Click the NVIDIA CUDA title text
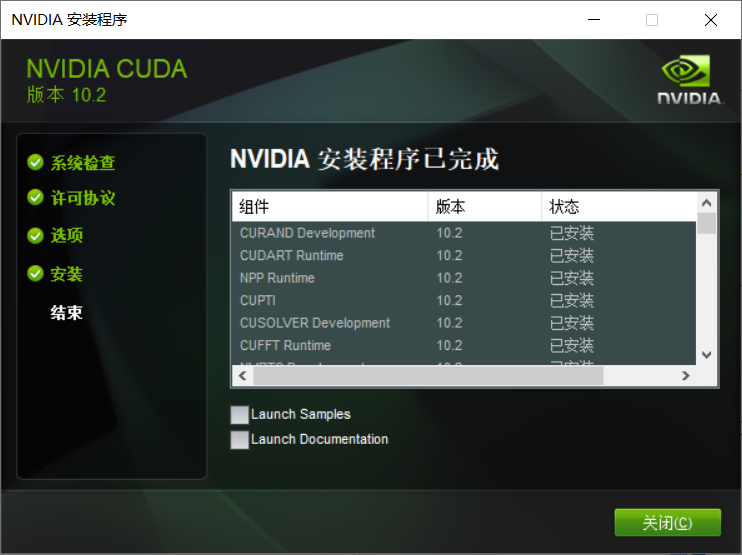This screenshot has width=742, height=555. 107,69
